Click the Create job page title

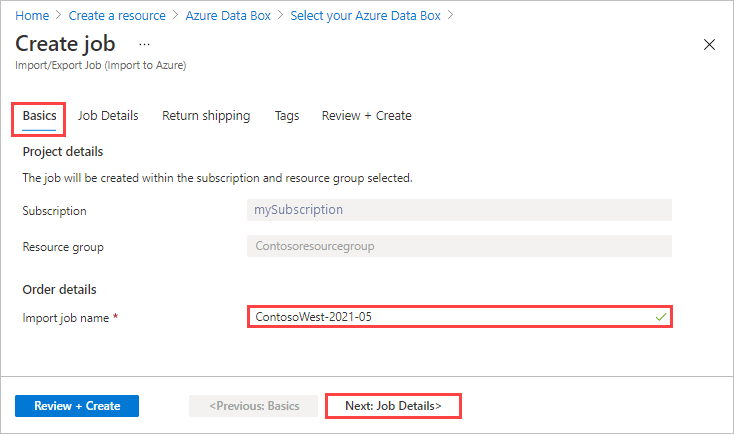tap(65, 44)
